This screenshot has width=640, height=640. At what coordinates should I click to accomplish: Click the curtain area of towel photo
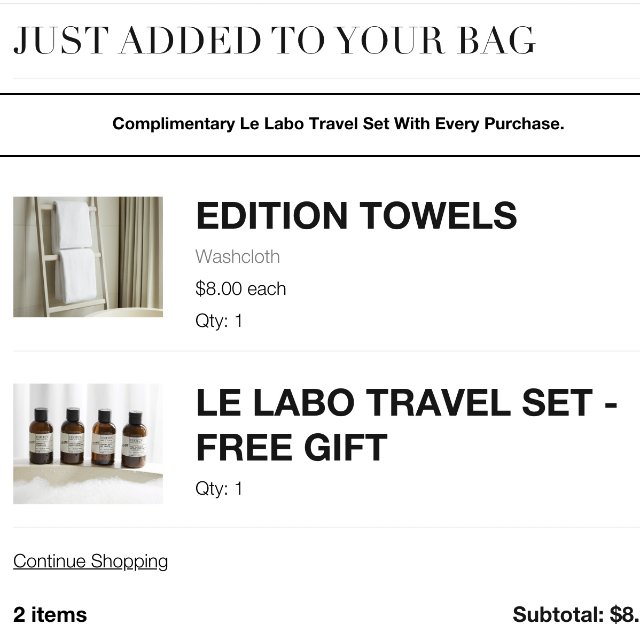click(140, 253)
